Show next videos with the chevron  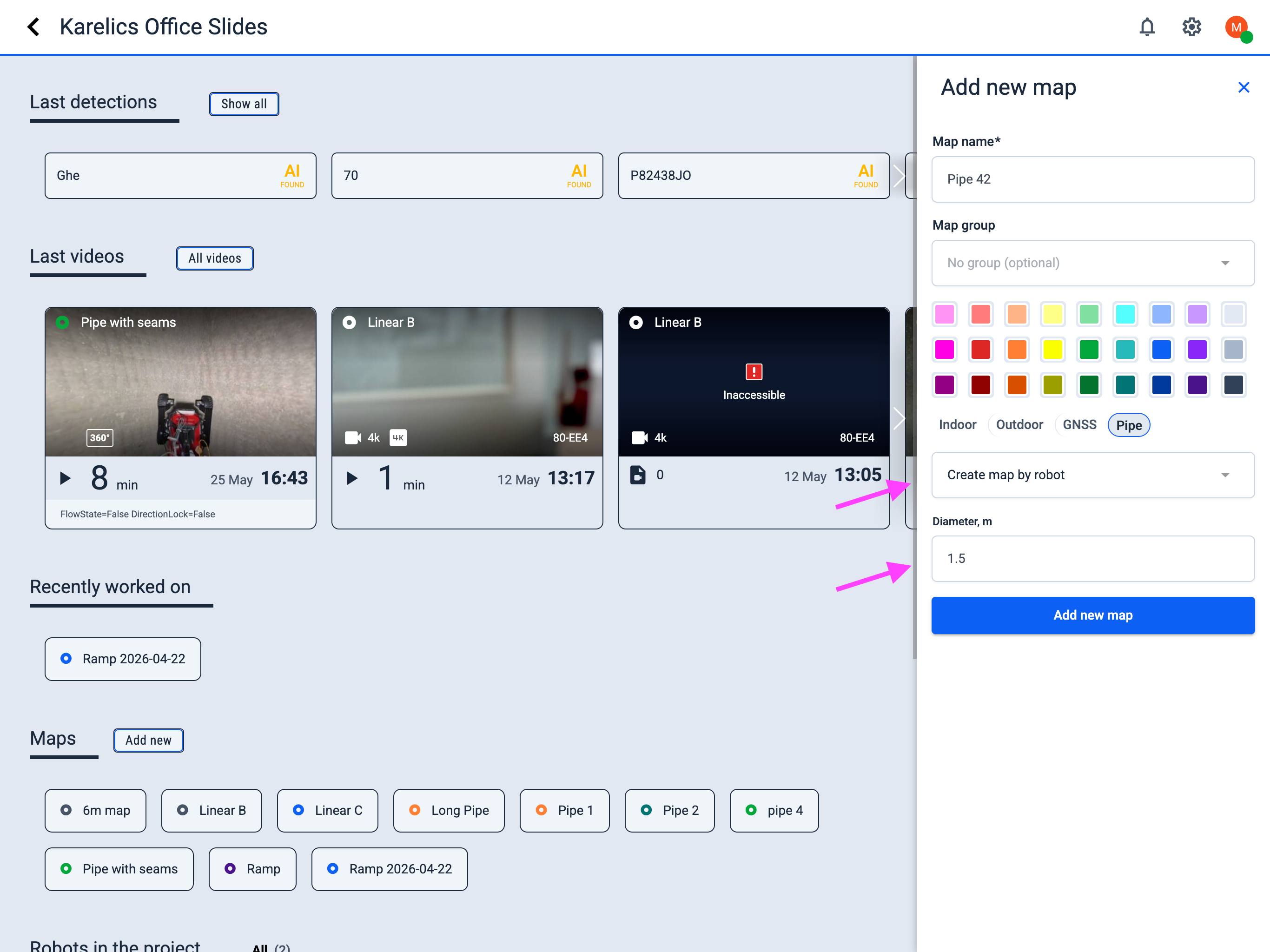[x=899, y=418]
